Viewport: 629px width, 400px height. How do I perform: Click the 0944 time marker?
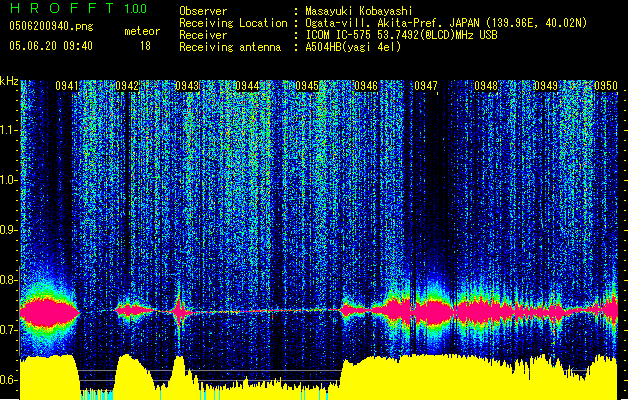pyautogui.click(x=247, y=86)
